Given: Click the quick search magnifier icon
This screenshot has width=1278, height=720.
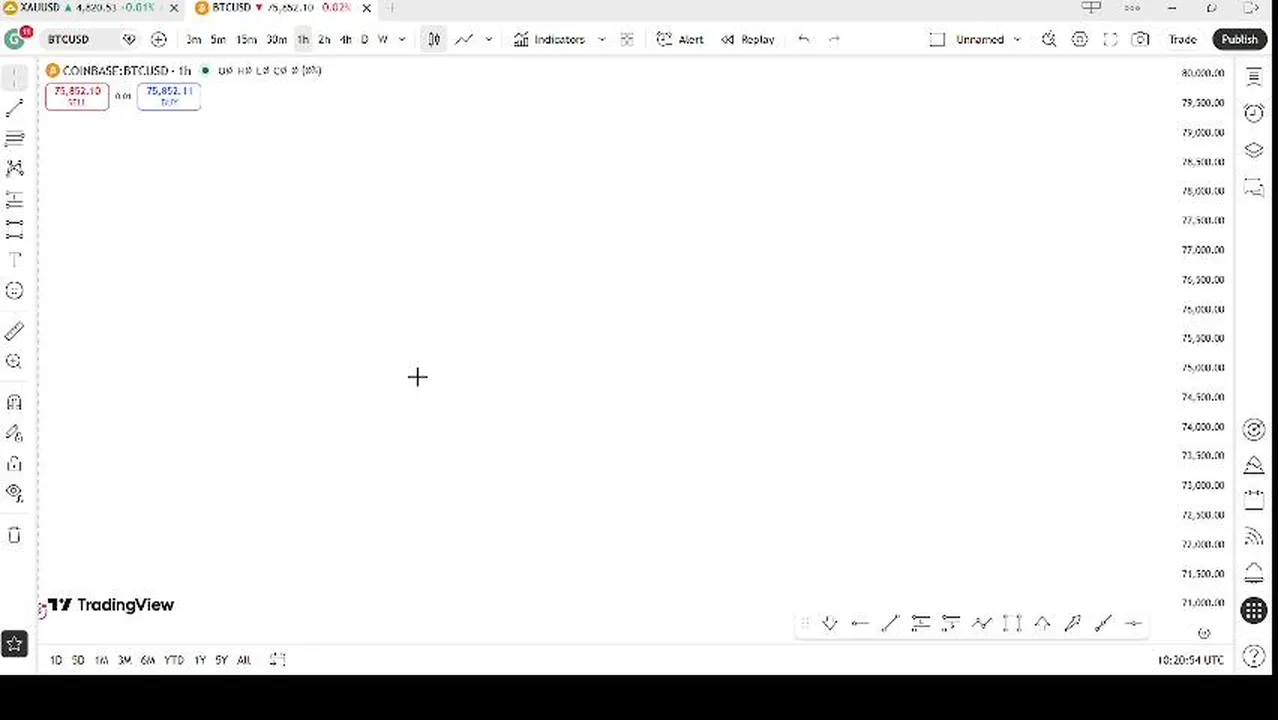Looking at the screenshot, I should pos(1049,39).
